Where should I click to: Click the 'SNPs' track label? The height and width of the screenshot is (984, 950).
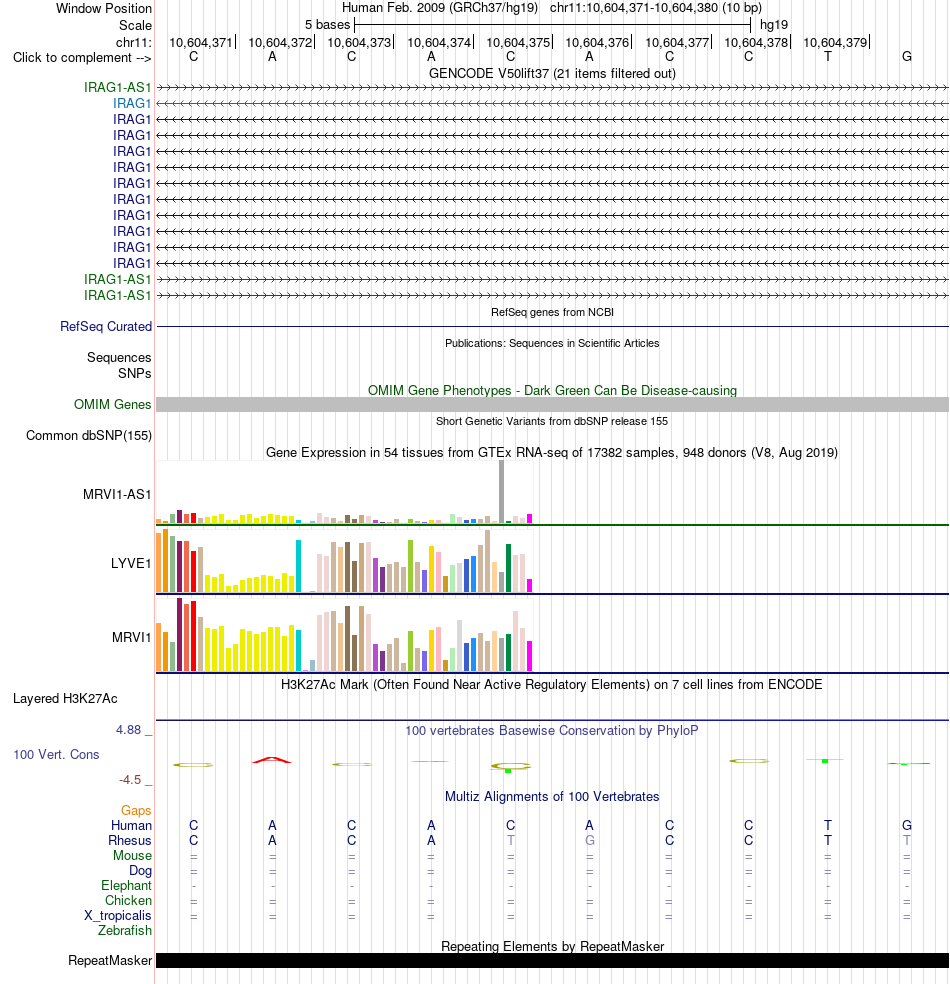coord(135,373)
